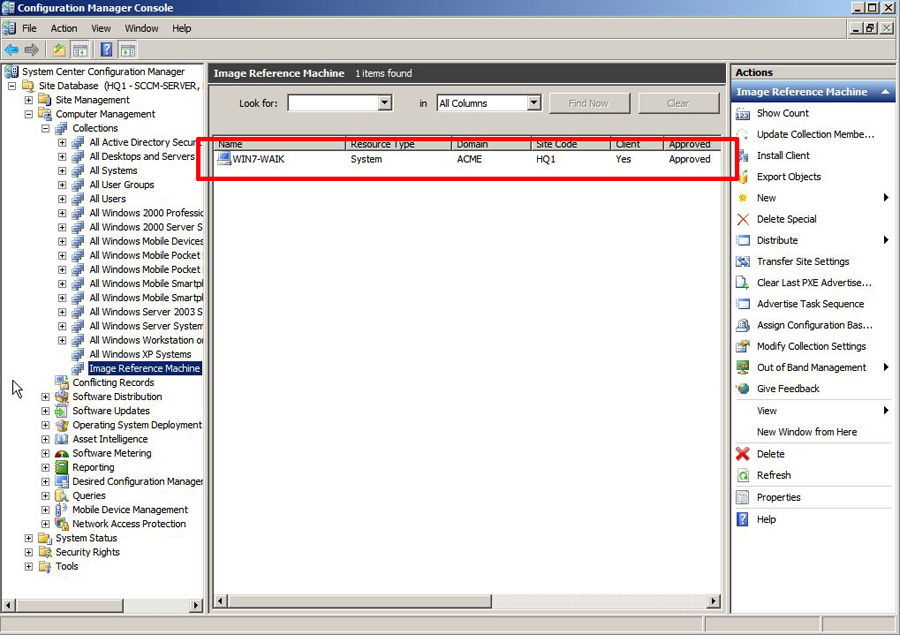Click New Window from Here
Screen dimensions: 900x635
(806, 432)
